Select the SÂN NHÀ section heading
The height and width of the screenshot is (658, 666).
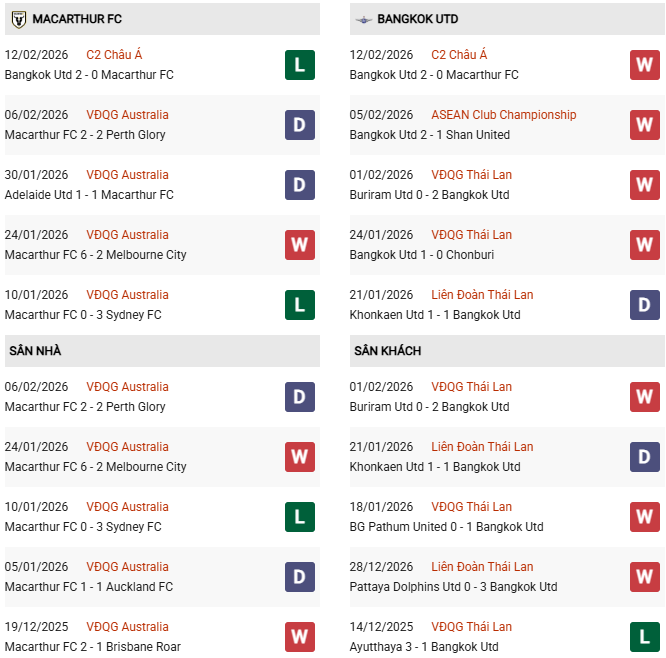tap(36, 351)
